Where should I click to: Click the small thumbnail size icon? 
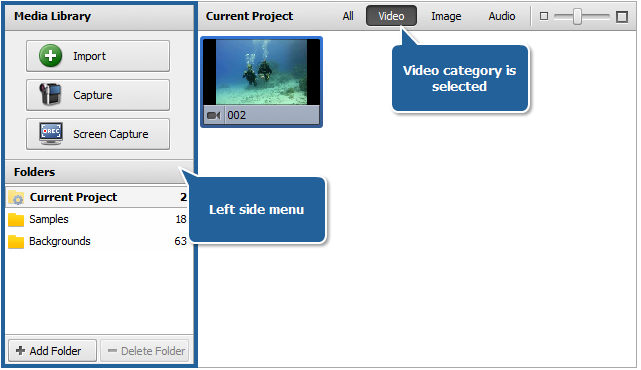(x=544, y=16)
